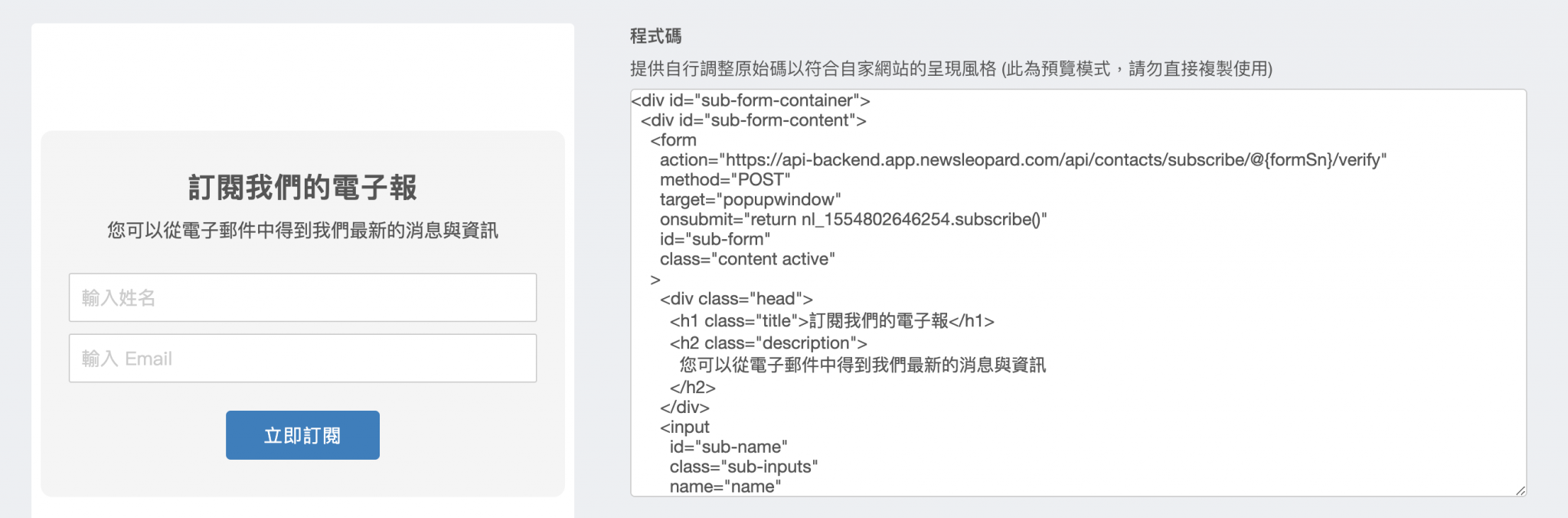The image size is (1568, 518).
Task: Place cursor on name="name" code line
Action: coord(725,487)
